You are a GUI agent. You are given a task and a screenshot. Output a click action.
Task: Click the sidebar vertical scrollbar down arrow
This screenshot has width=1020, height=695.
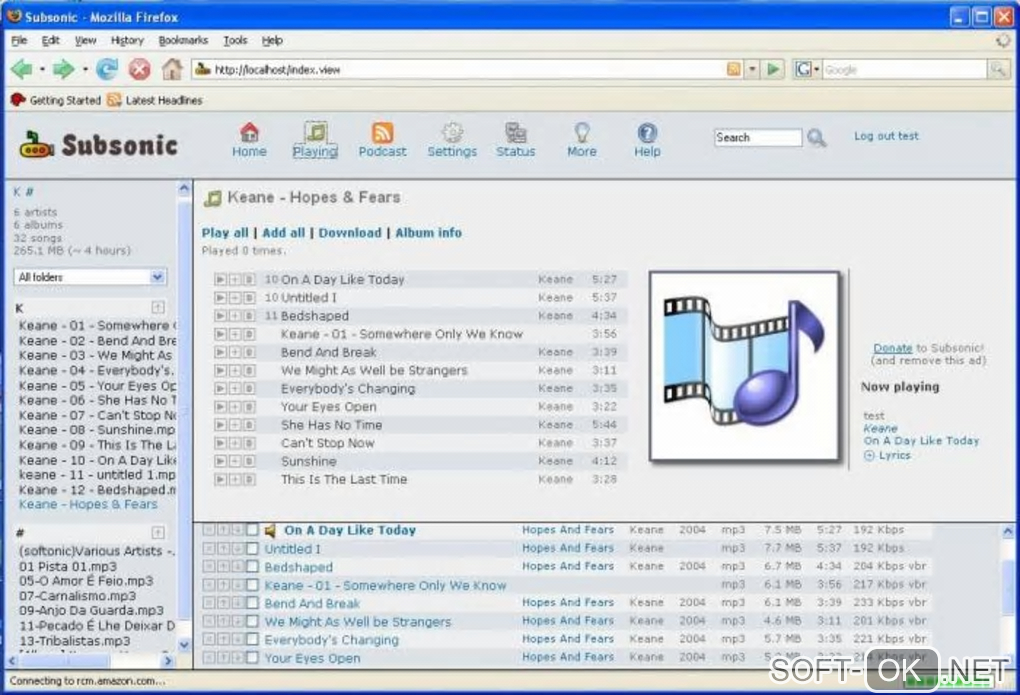click(183, 644)
